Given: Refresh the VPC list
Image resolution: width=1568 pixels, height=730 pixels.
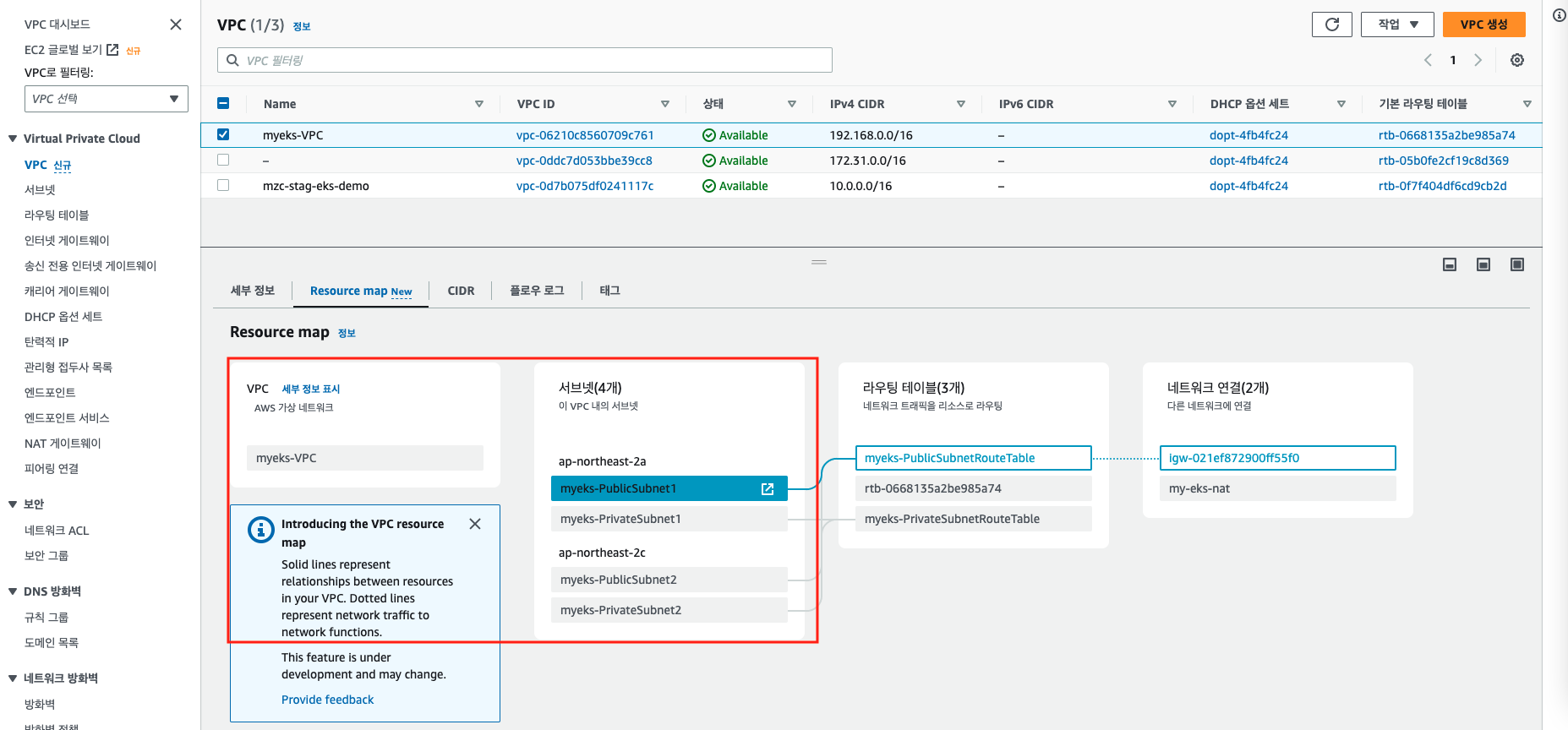Looking at the screenshot, I should pyautogui.click(x=1332, y=25).
